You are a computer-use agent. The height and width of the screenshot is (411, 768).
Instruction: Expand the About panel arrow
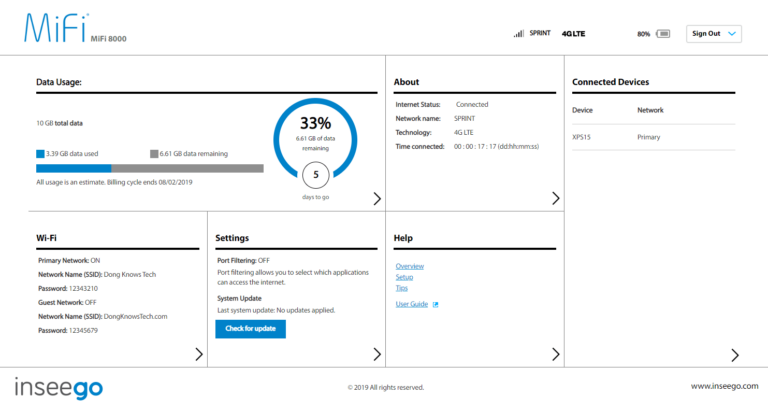click(555, 199)
